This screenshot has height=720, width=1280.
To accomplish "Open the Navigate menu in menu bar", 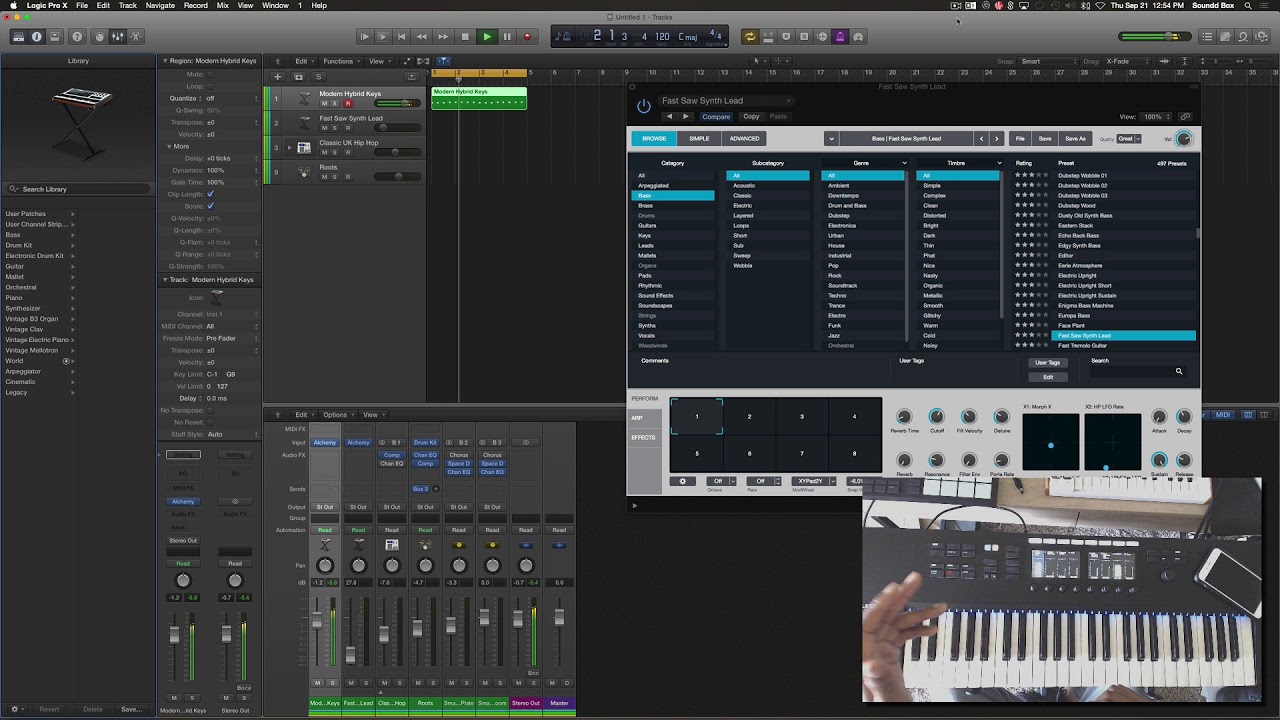I will (x=160, y=5).
